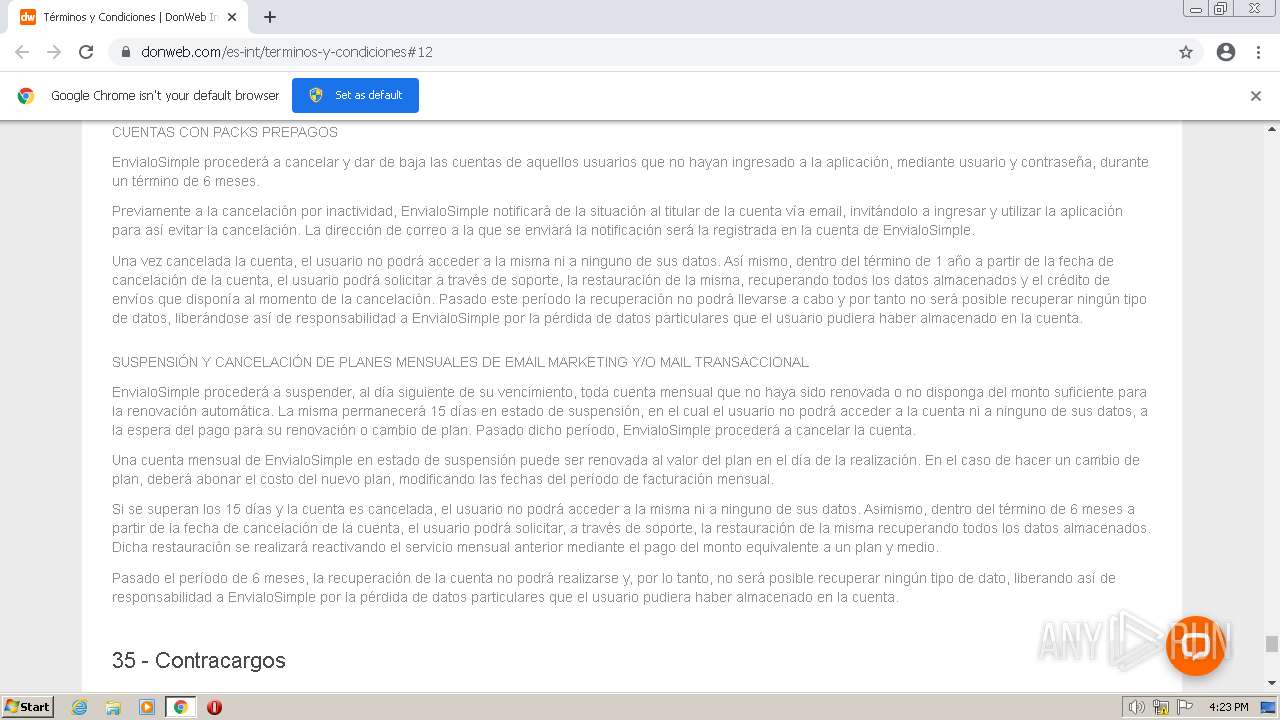
Task: Click the Google Chrome isn't your default browser text
Action: pos(165,96)
